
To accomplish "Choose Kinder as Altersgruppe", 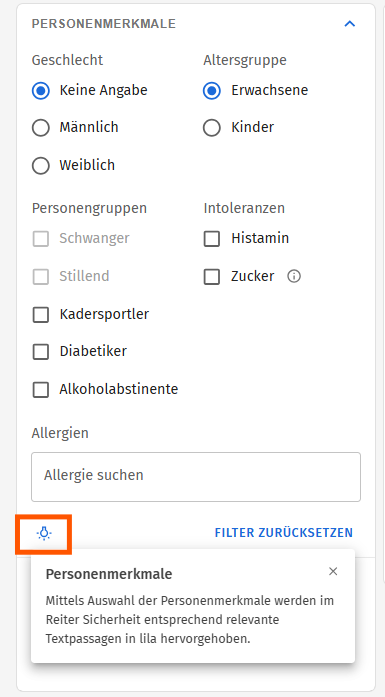I will (212, 128).
